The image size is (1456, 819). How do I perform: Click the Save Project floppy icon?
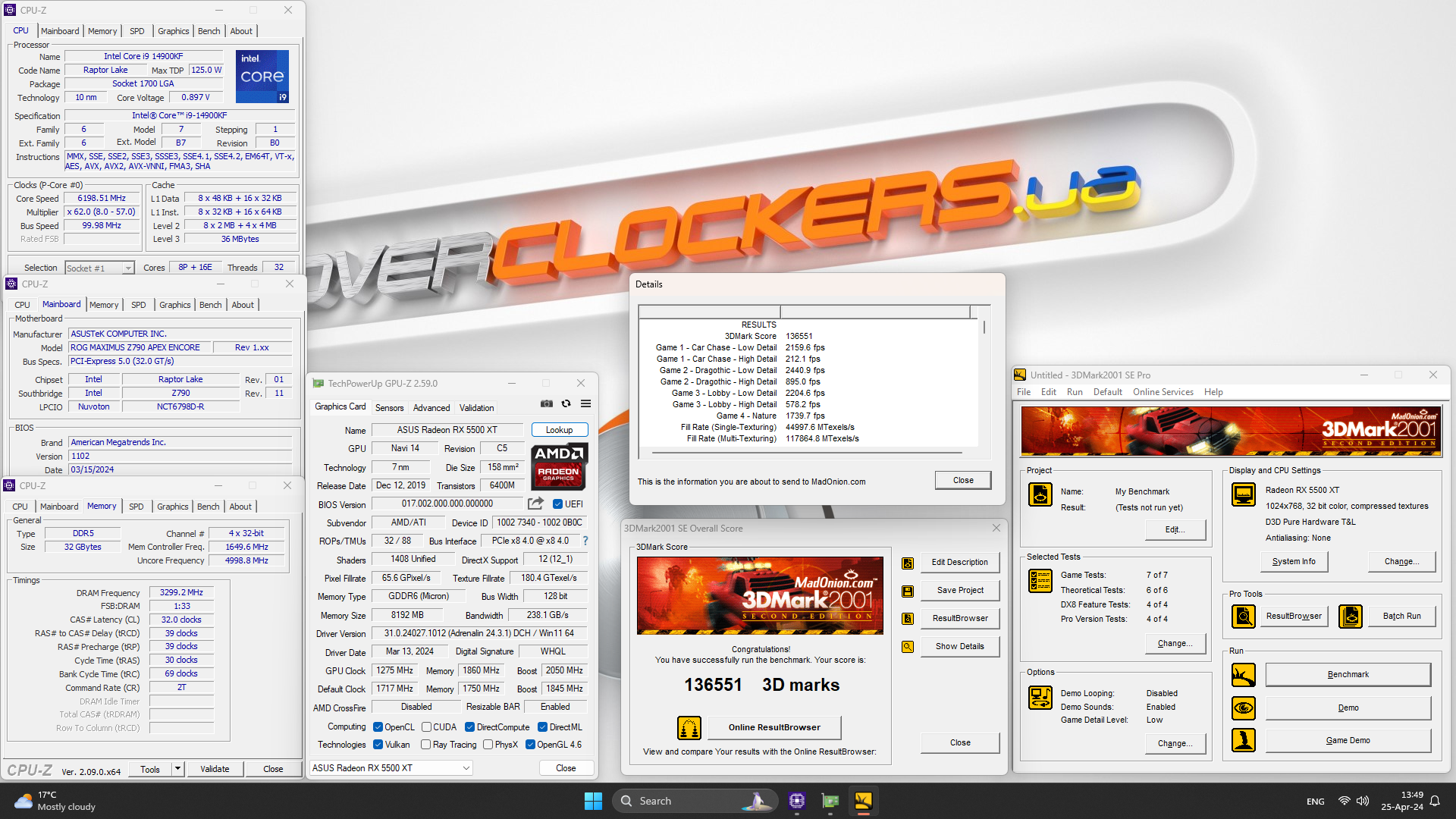[x=908, y=591]
